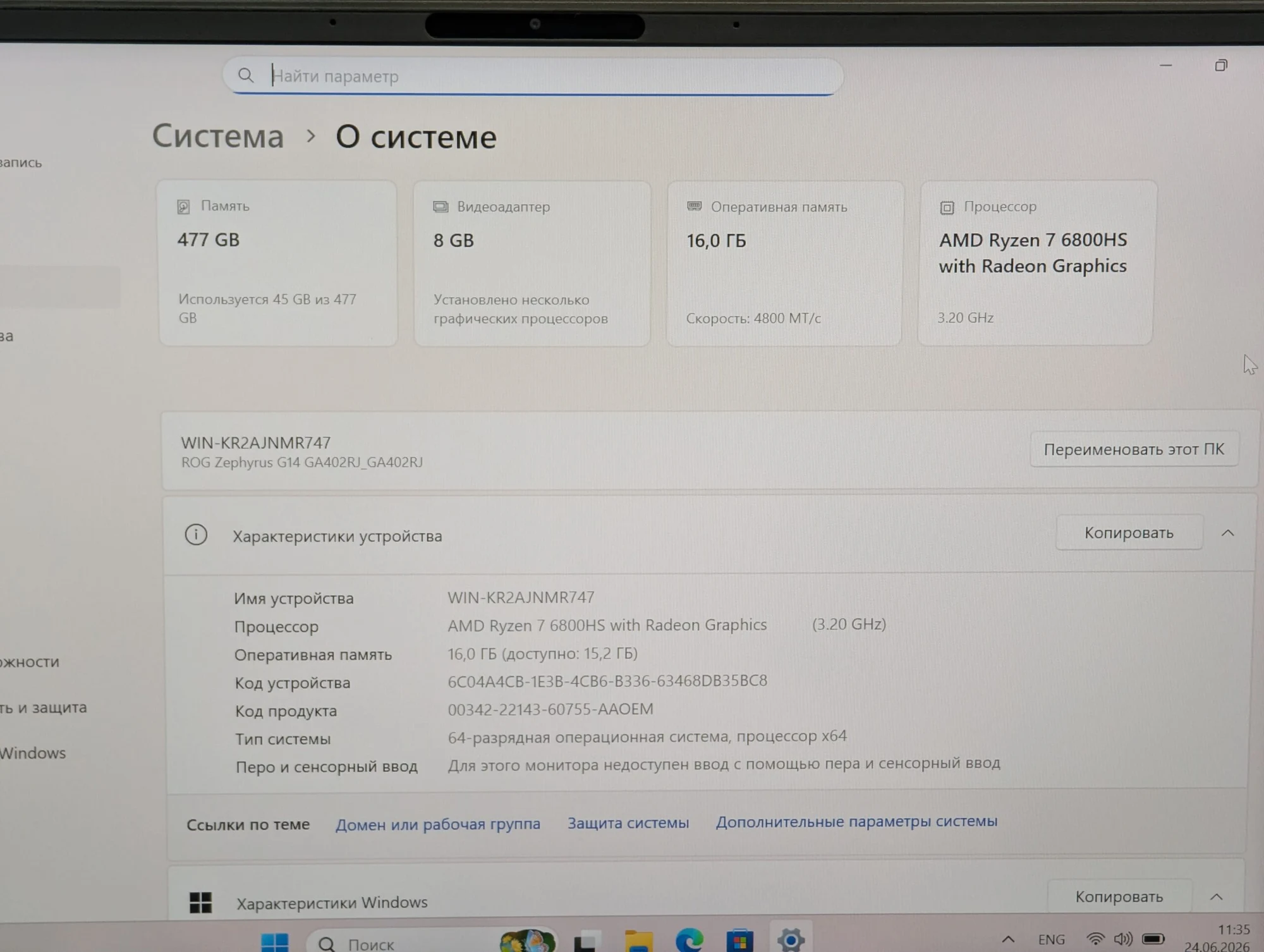Focus the 'Найти параметр' search field
Image resolution: width=1264 pixels, height=952 pixels.
tap(533, 76)
